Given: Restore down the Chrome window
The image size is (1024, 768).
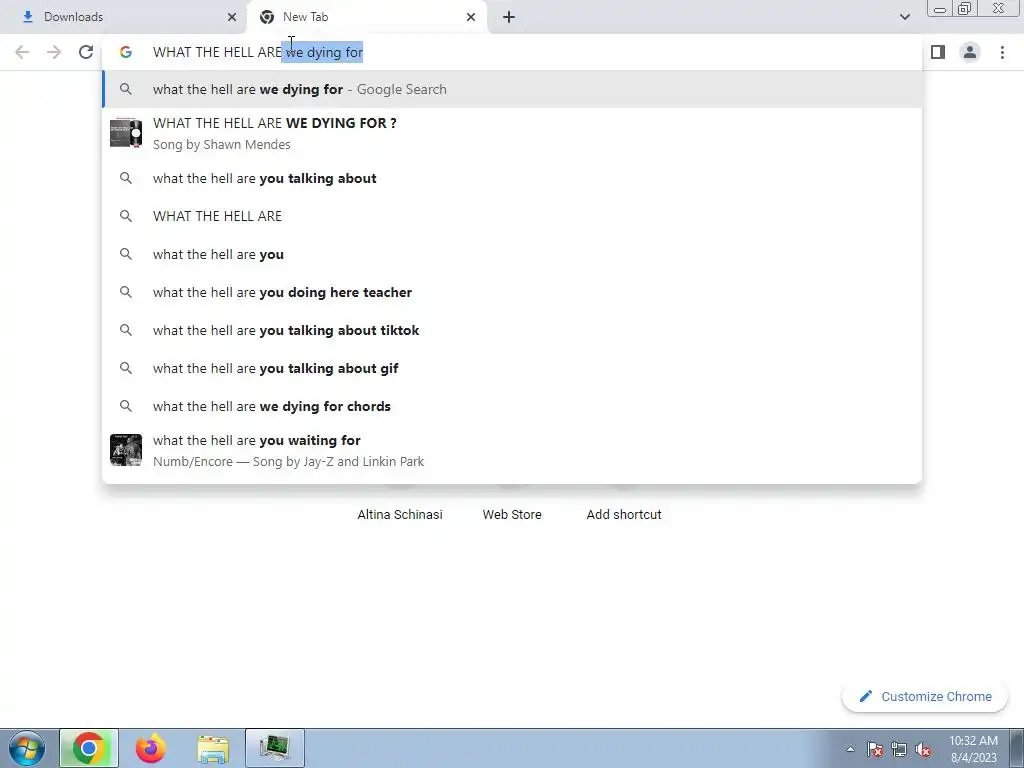Looking at the screenshot, I should point(965,8).
